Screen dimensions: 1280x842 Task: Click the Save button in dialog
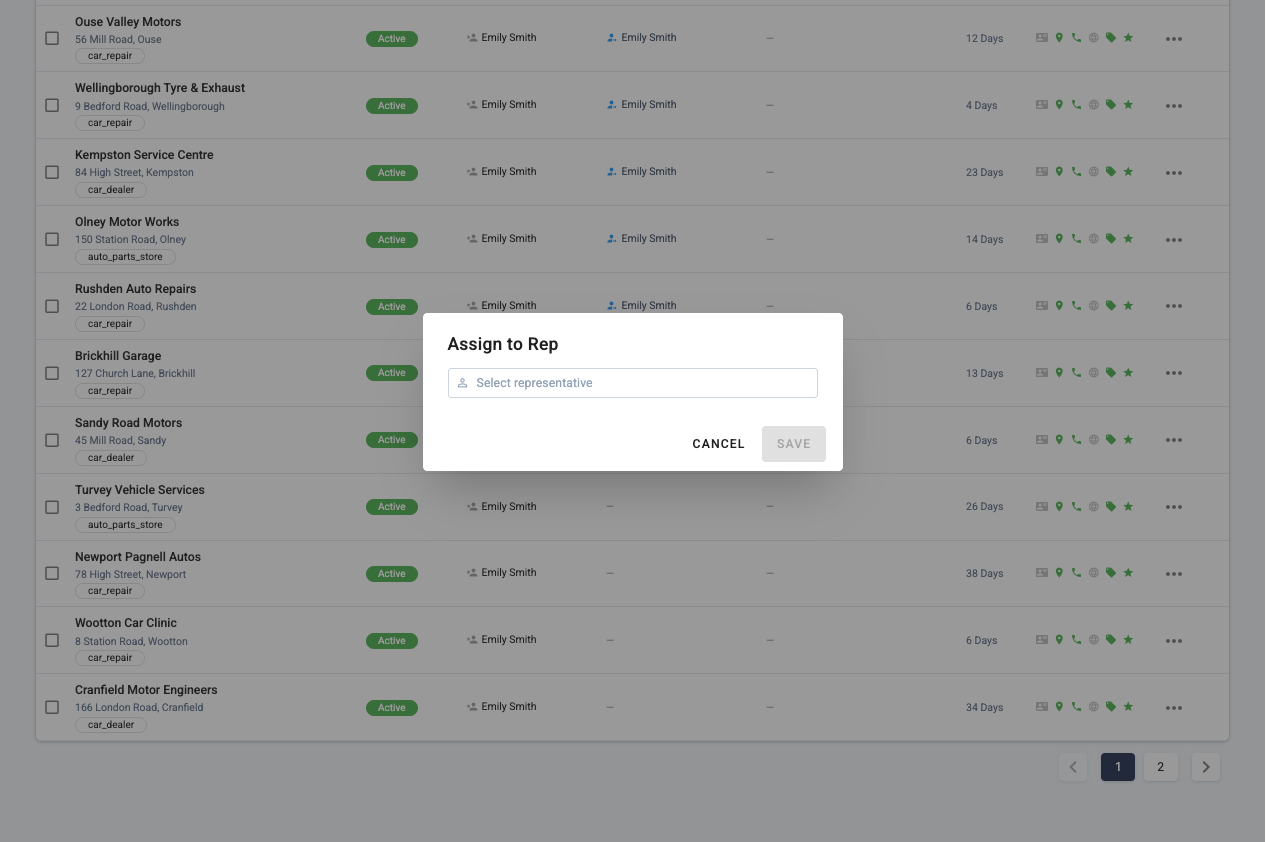[x=794, y=444]
